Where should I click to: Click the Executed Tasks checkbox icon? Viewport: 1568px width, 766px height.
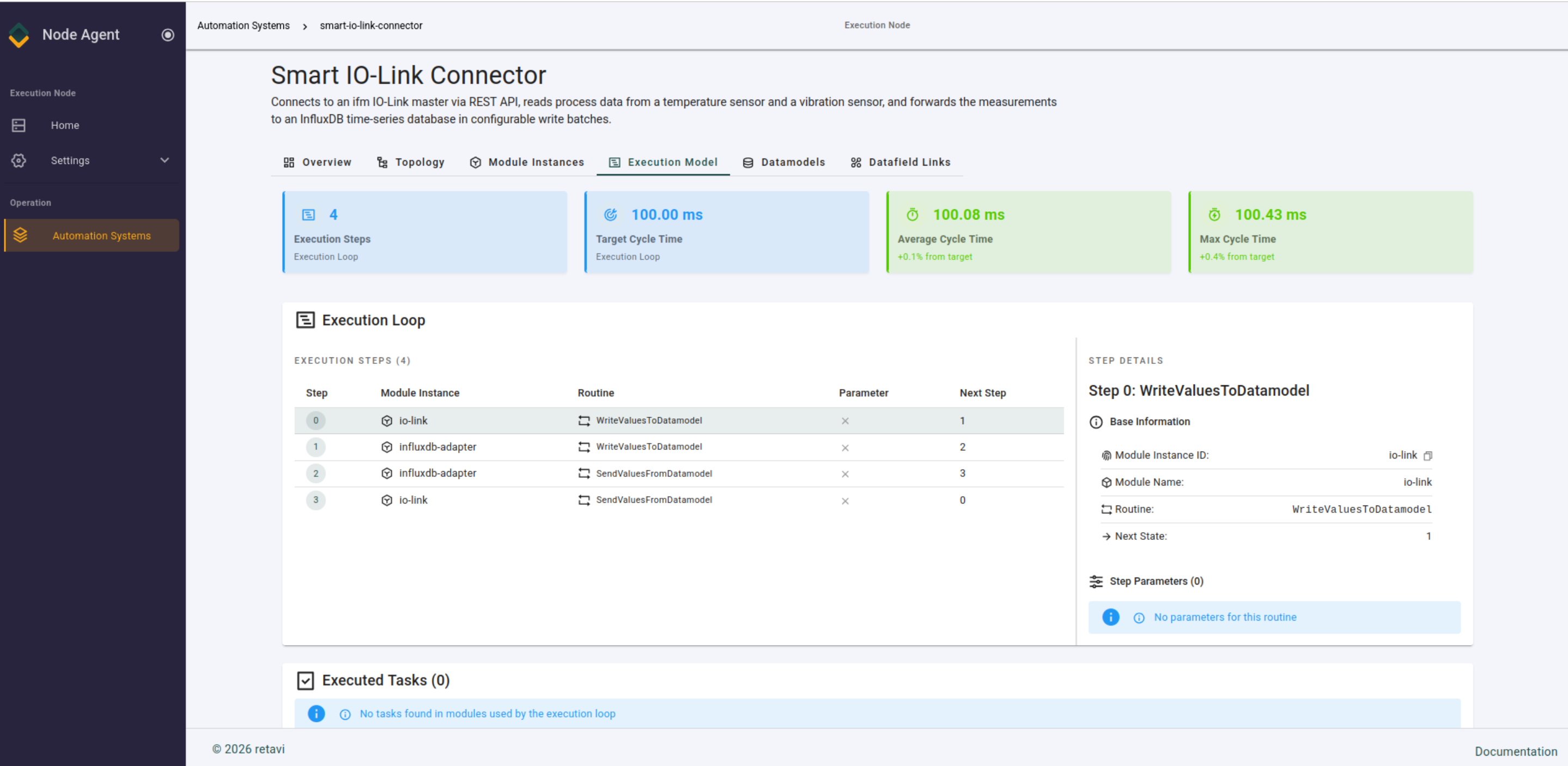(305, 680)
